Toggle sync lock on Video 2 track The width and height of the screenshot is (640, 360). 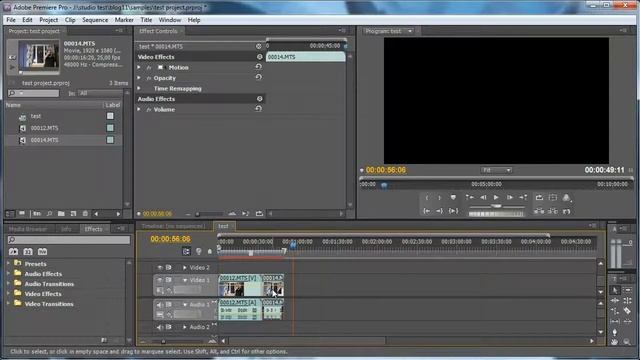[168, 268]
